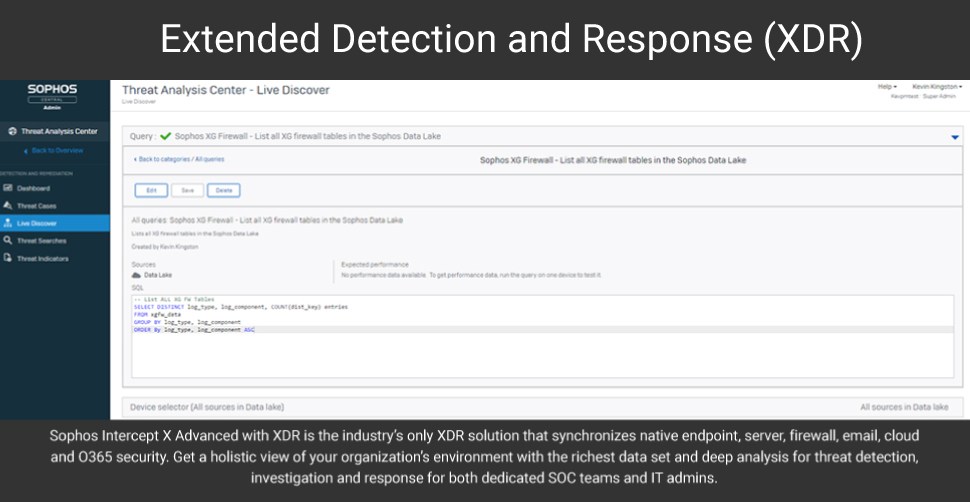Image resolution: width=970 pixels, height=502 pixels.
Task: Click the Threat Searches magnifier icon
Action: pyautogui.click(x=7, y=241)
